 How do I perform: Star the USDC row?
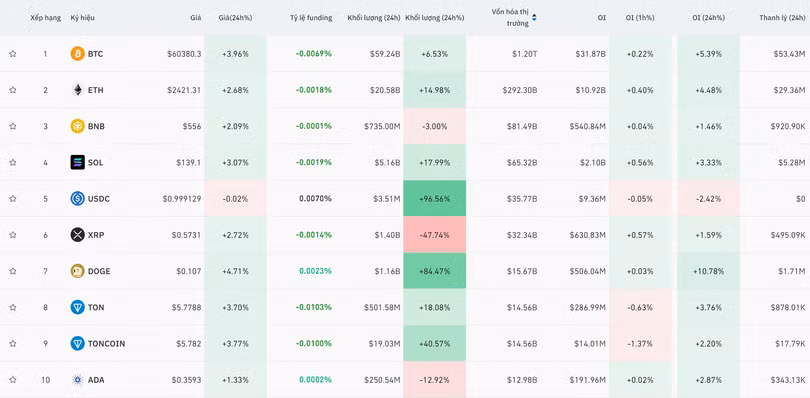(x=13, y=198)
